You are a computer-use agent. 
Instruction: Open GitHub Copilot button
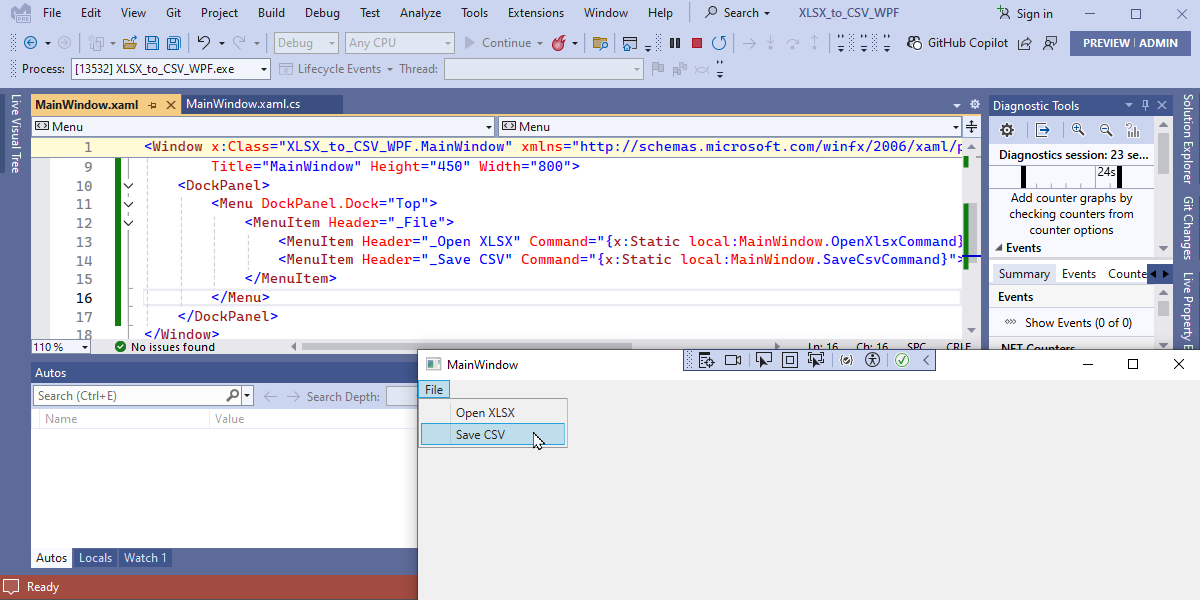(957, 43)
